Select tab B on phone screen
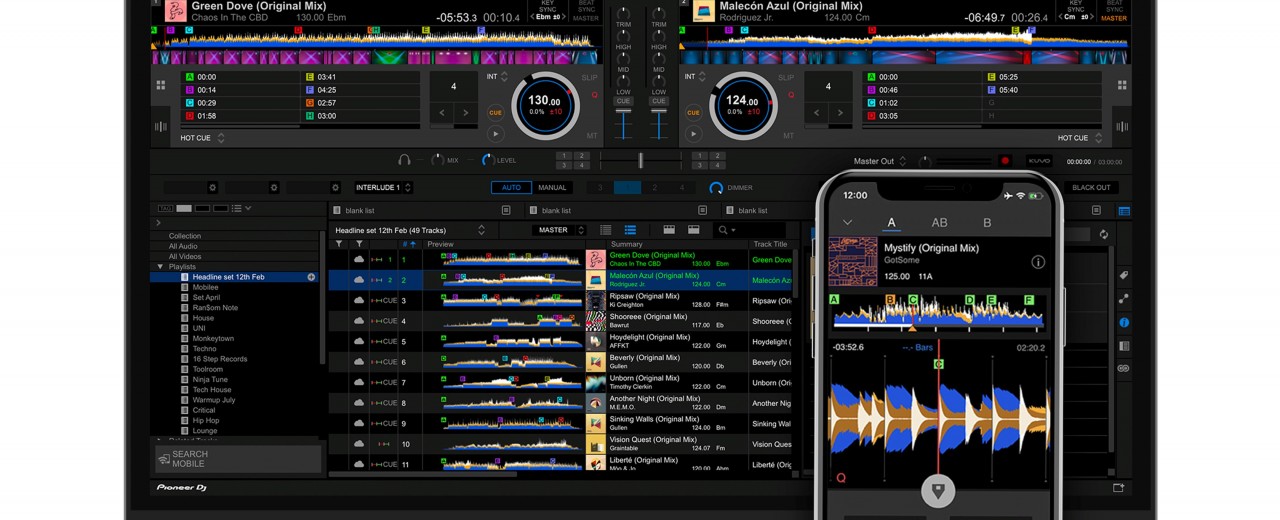Viewport: 1280px width, 520px height. pyautogui.click(x=987, y=223)
